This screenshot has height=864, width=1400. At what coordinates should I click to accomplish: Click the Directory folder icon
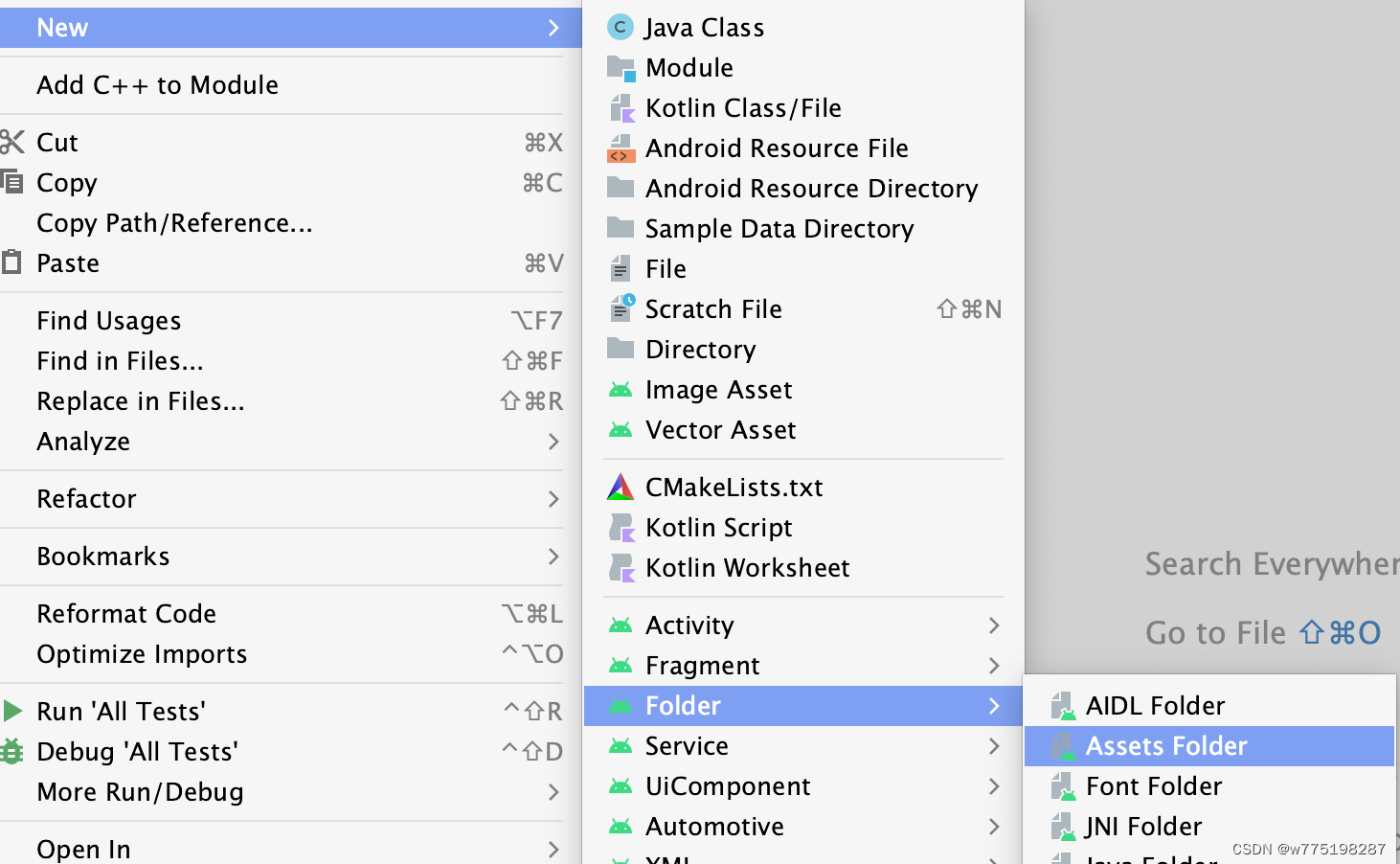[621, 349]
